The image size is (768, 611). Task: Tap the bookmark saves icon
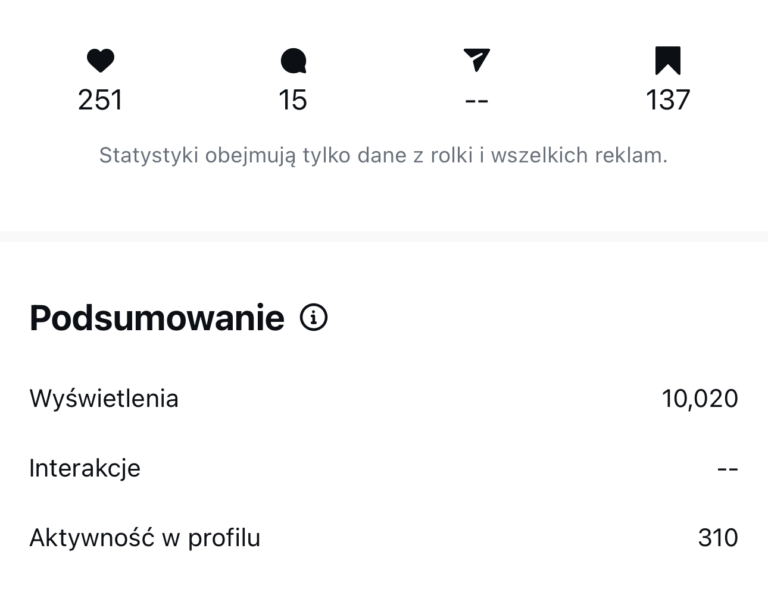coord(668,61)
